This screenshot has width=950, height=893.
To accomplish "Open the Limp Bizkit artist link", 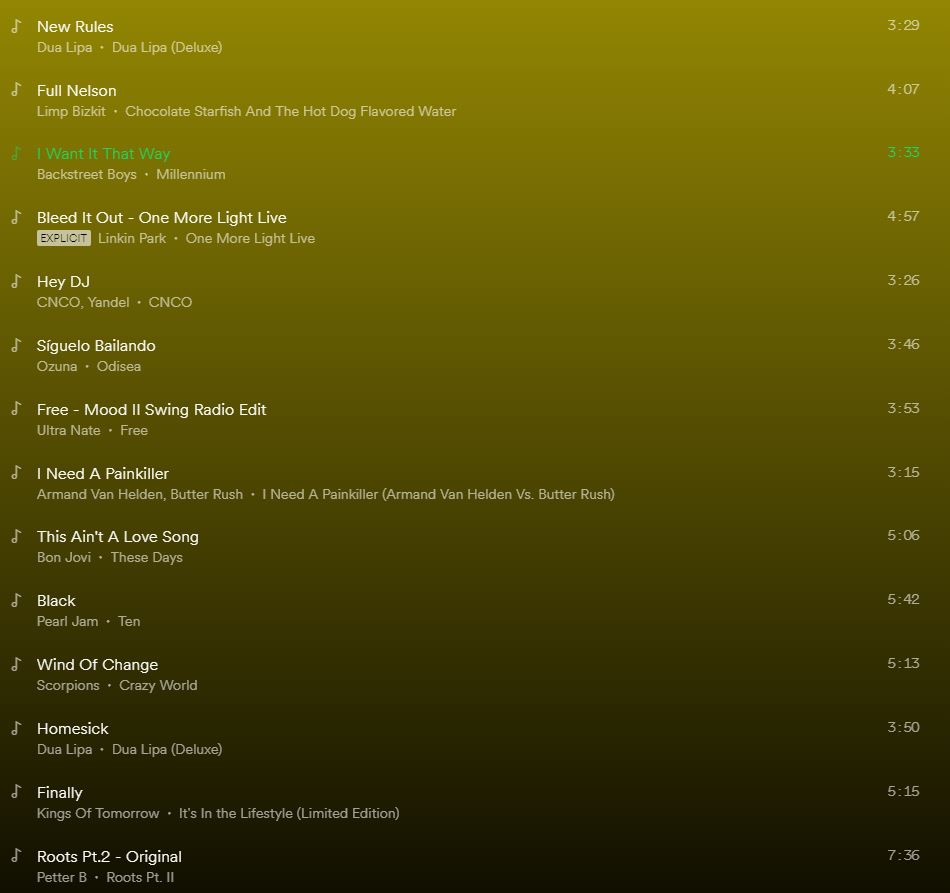I will click(71, 111).
